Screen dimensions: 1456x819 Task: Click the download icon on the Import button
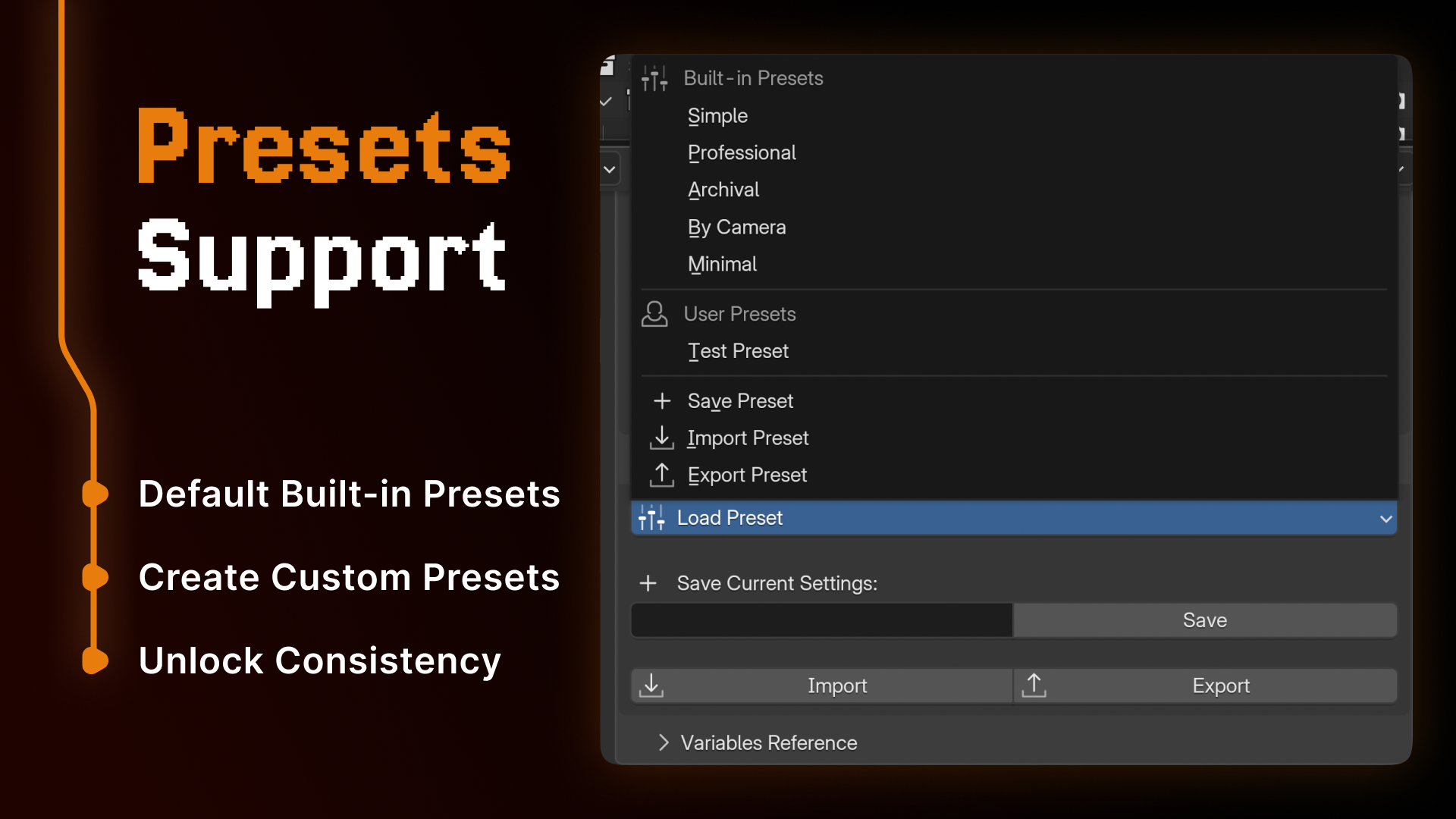point(651,685)
